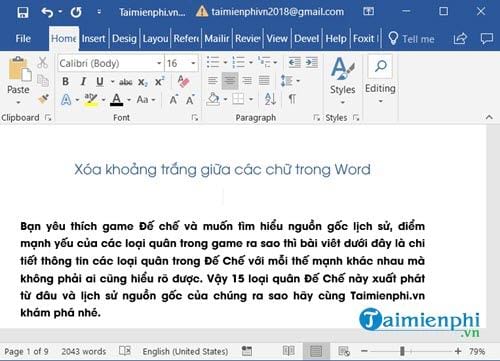Decrease the paragraph indent

point(295,62)
